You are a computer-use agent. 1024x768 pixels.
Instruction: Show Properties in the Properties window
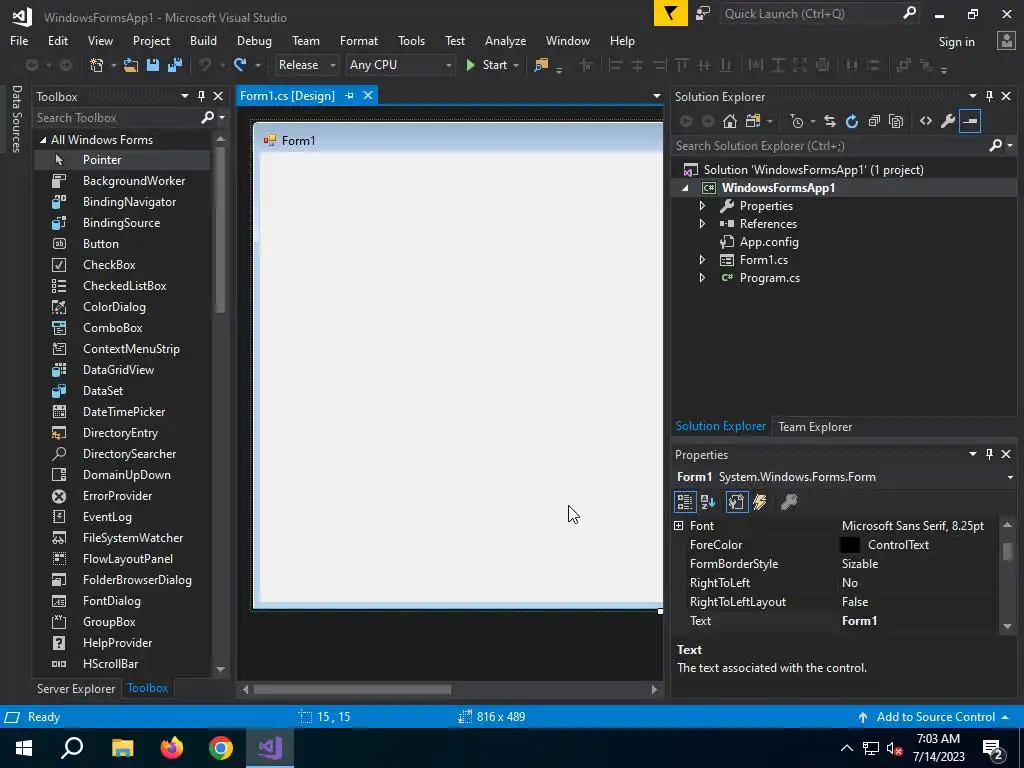tap(737, 502)
